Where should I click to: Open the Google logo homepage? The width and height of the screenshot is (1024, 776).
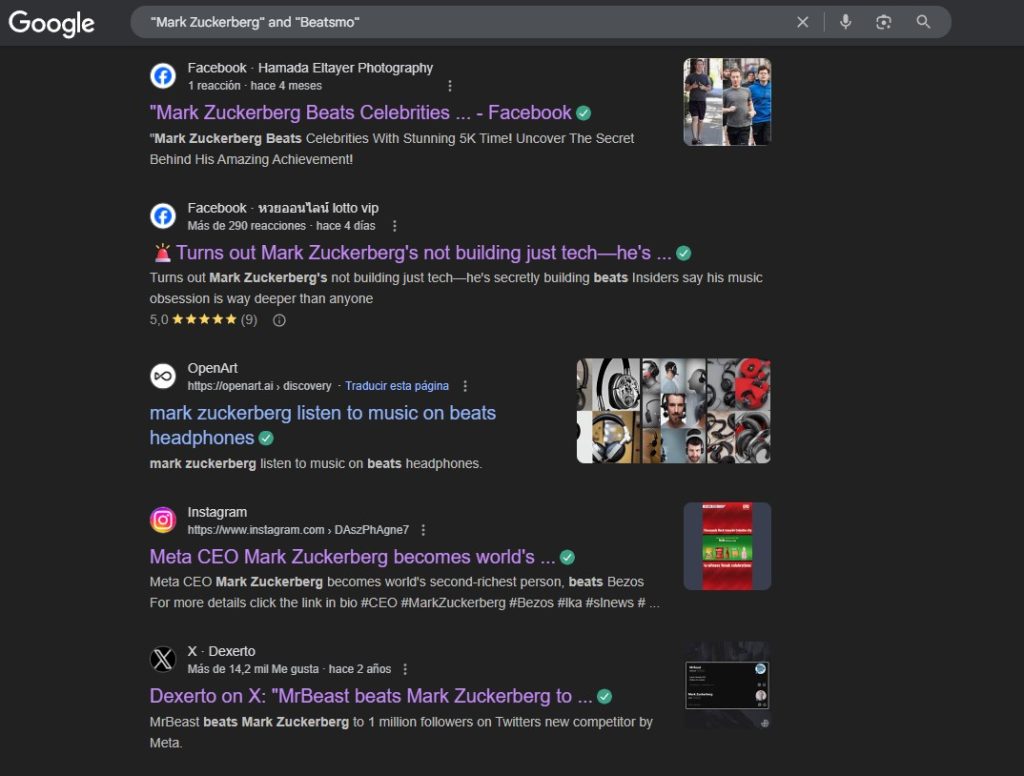coord(52,24)
